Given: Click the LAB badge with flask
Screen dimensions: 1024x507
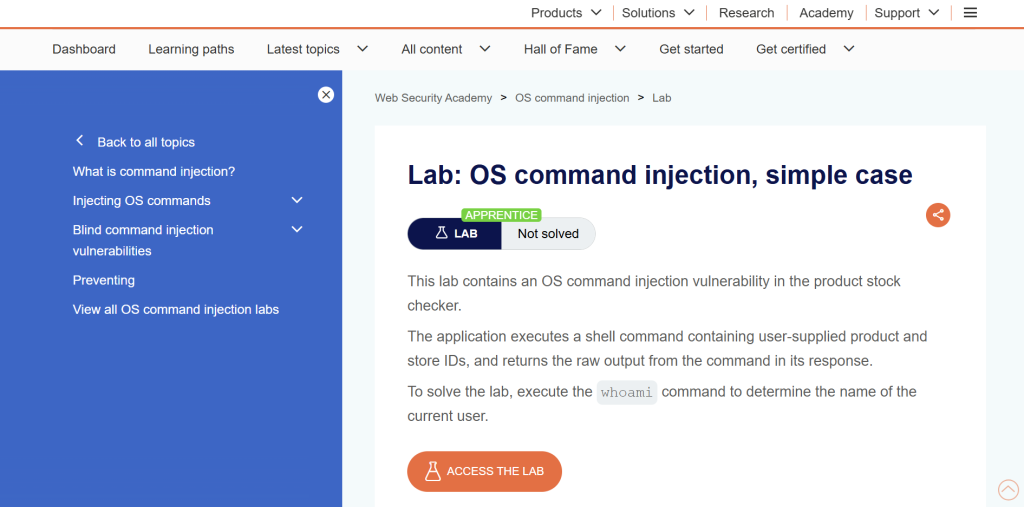Looking at the screenshot, I should pos(455,233).
